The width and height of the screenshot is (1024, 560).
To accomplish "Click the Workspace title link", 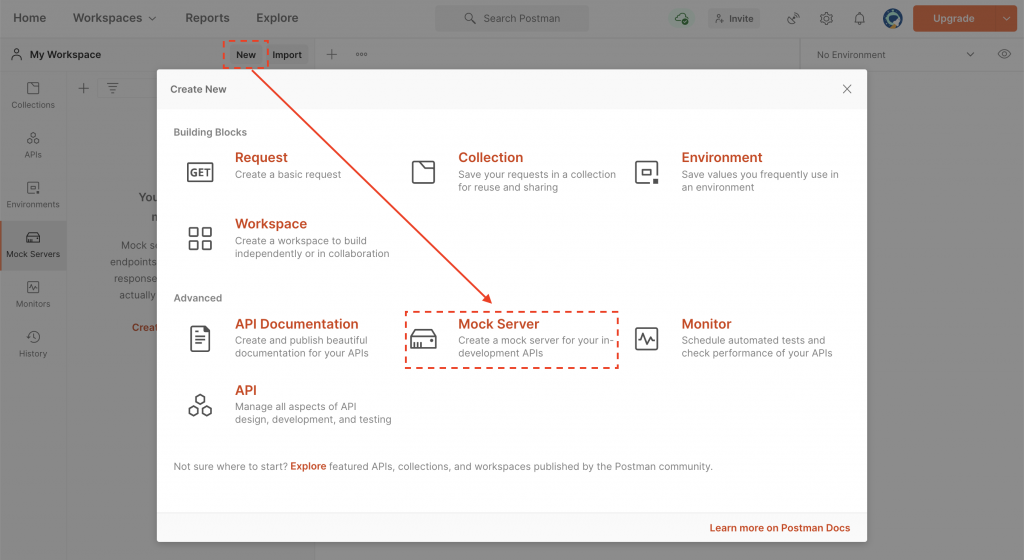I will click(271, 224).
